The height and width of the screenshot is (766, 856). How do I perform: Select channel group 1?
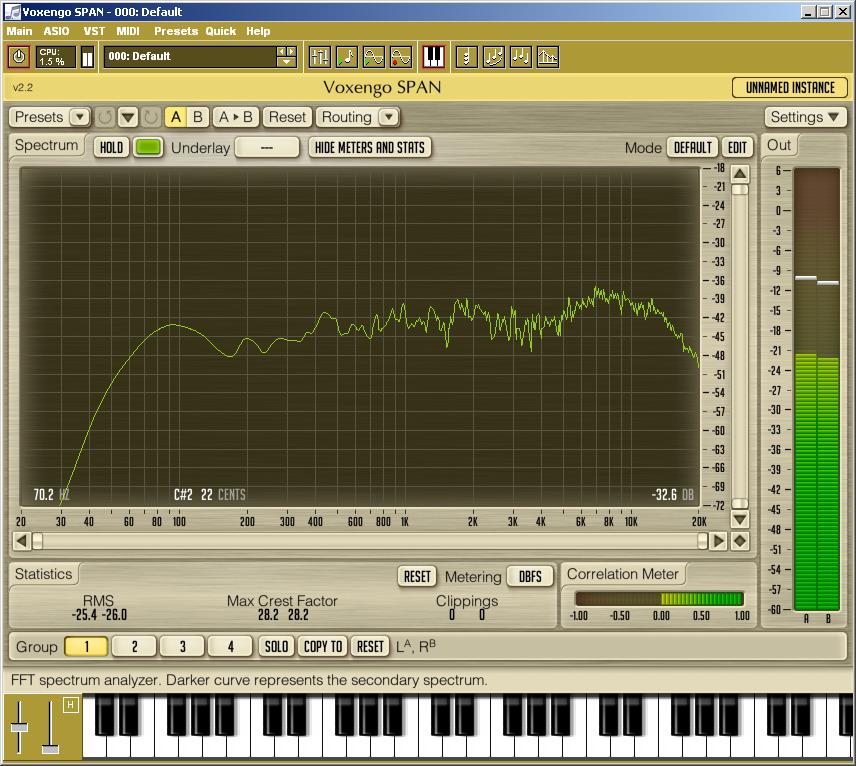[x=86, y=646]
